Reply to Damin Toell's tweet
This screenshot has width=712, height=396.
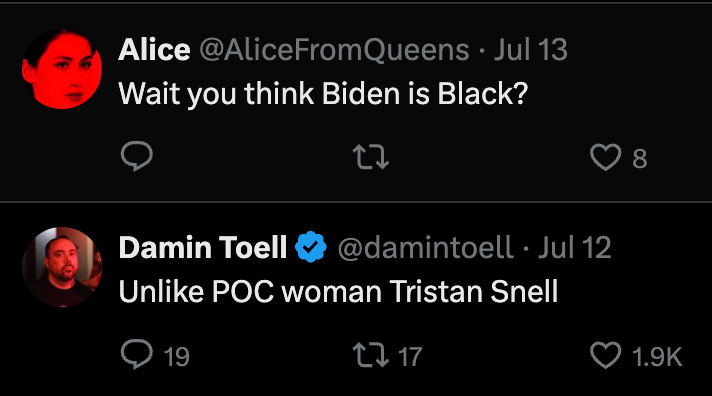137,354
